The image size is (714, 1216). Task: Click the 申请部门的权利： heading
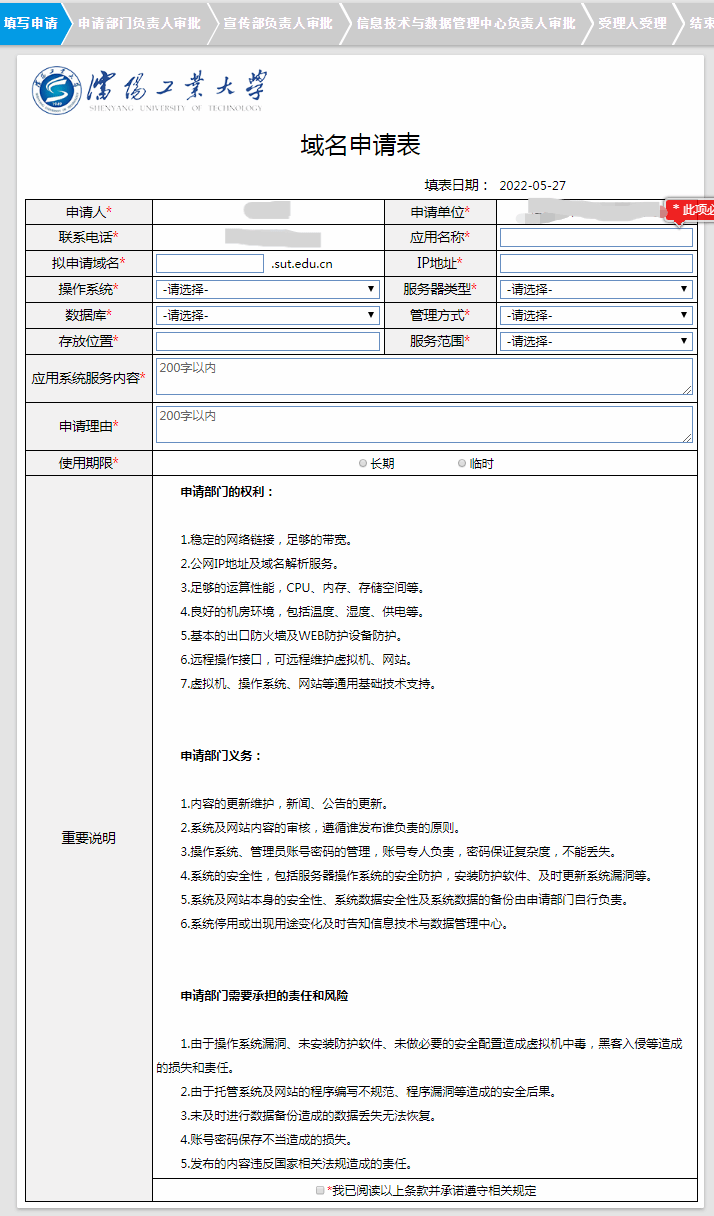(x=227, y=492)
